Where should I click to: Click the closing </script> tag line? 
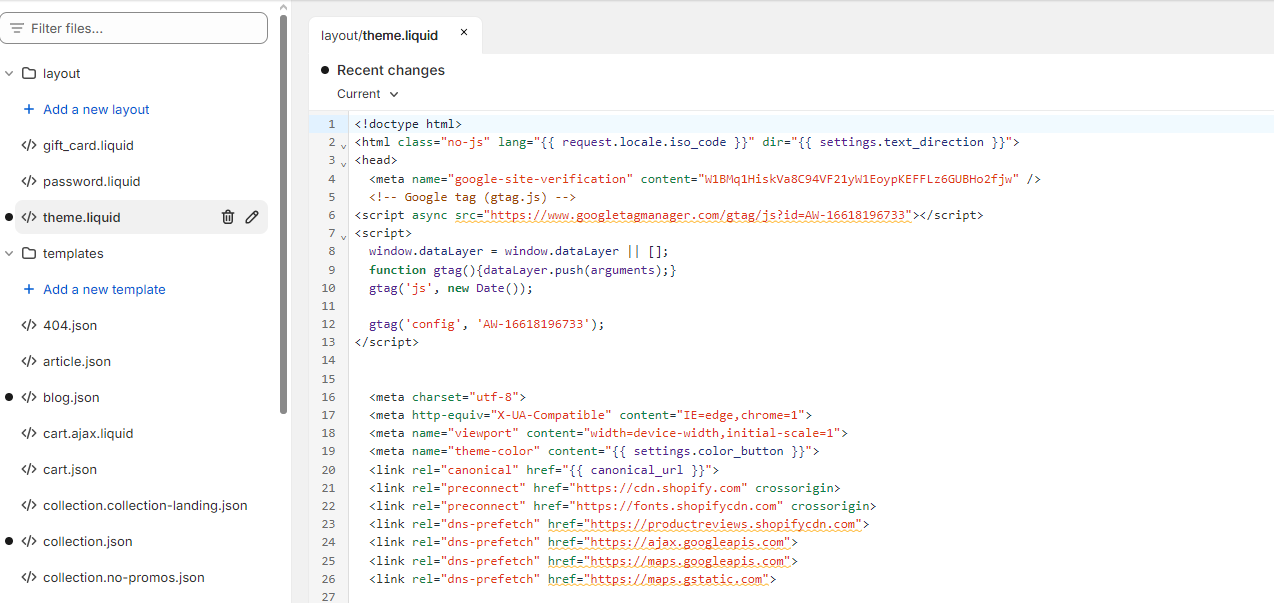pos(386,342)
